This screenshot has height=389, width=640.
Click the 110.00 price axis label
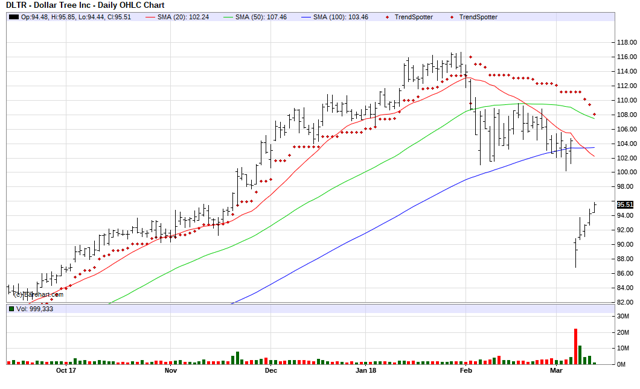(x=627, y=100)
